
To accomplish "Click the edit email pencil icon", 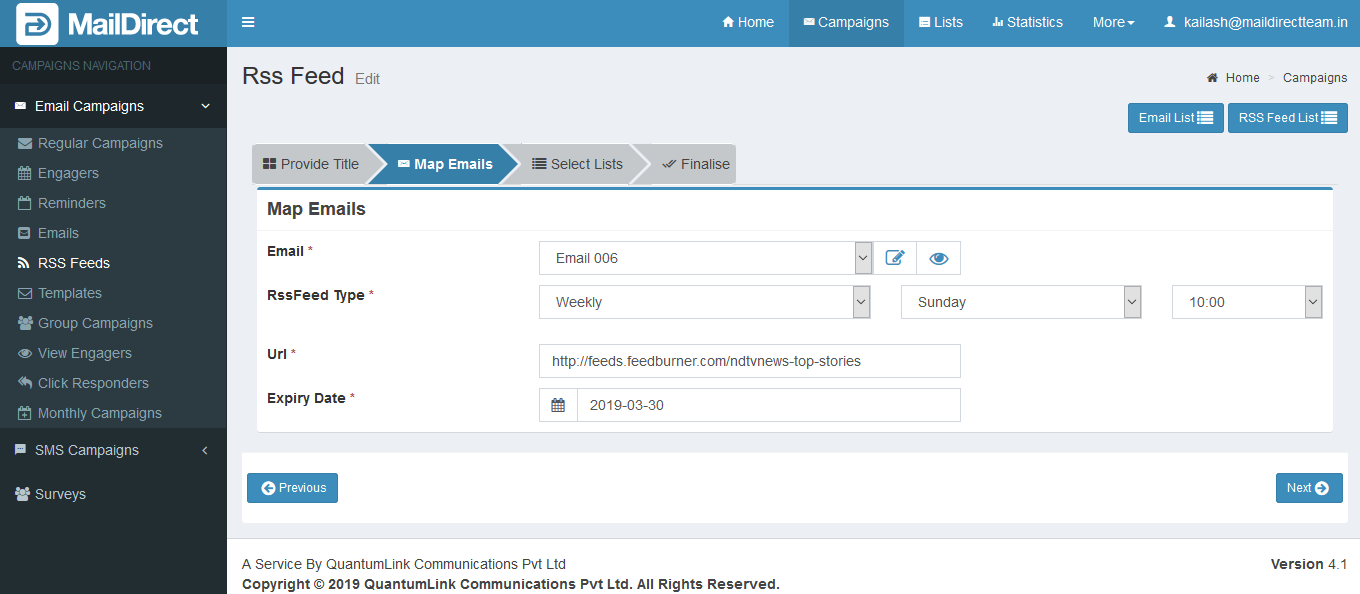I will (895, 258).
